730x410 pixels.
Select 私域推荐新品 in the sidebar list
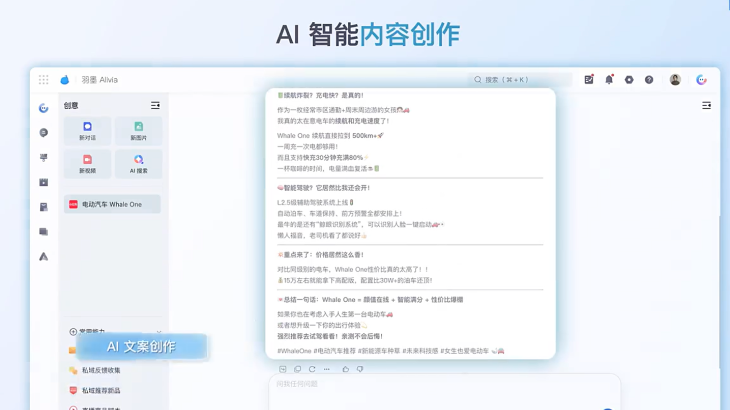[101, 390]
